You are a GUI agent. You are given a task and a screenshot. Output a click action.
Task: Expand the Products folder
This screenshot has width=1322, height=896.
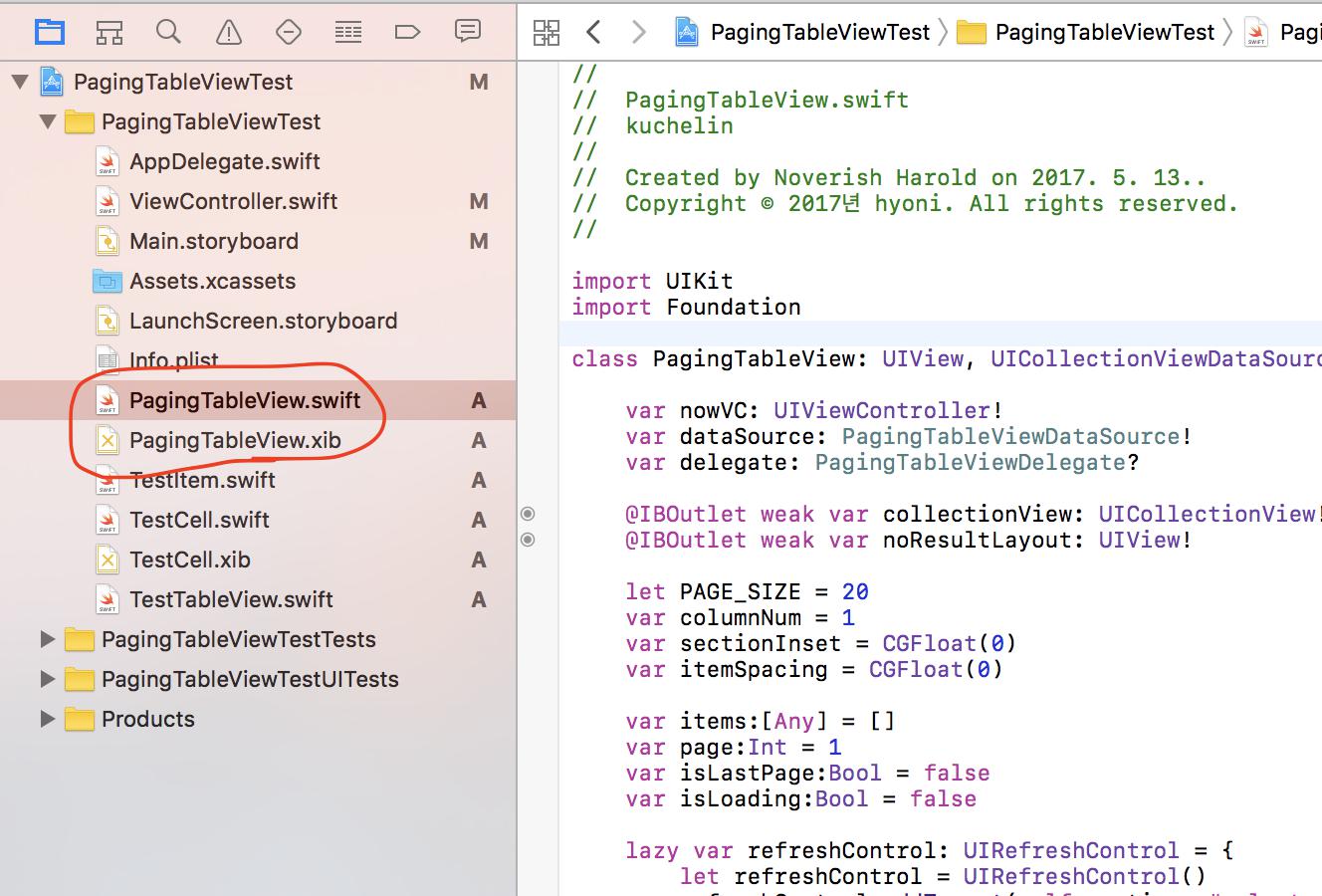click(x=47, y=719)
